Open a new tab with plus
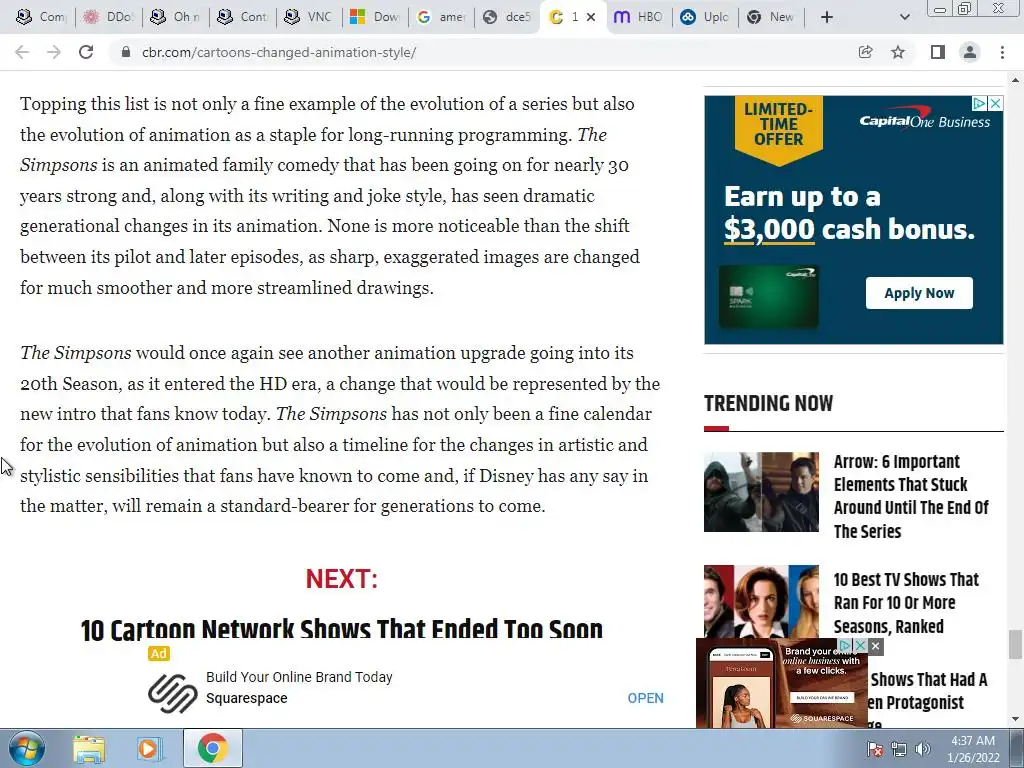Viewport: 1024px width, 768px height. (x=827, y=17)
